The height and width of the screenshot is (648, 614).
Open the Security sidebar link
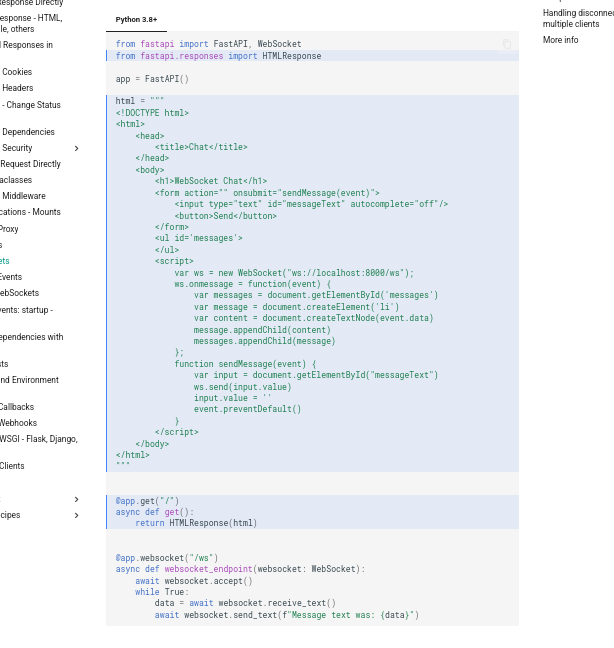[x=17, y=148]
